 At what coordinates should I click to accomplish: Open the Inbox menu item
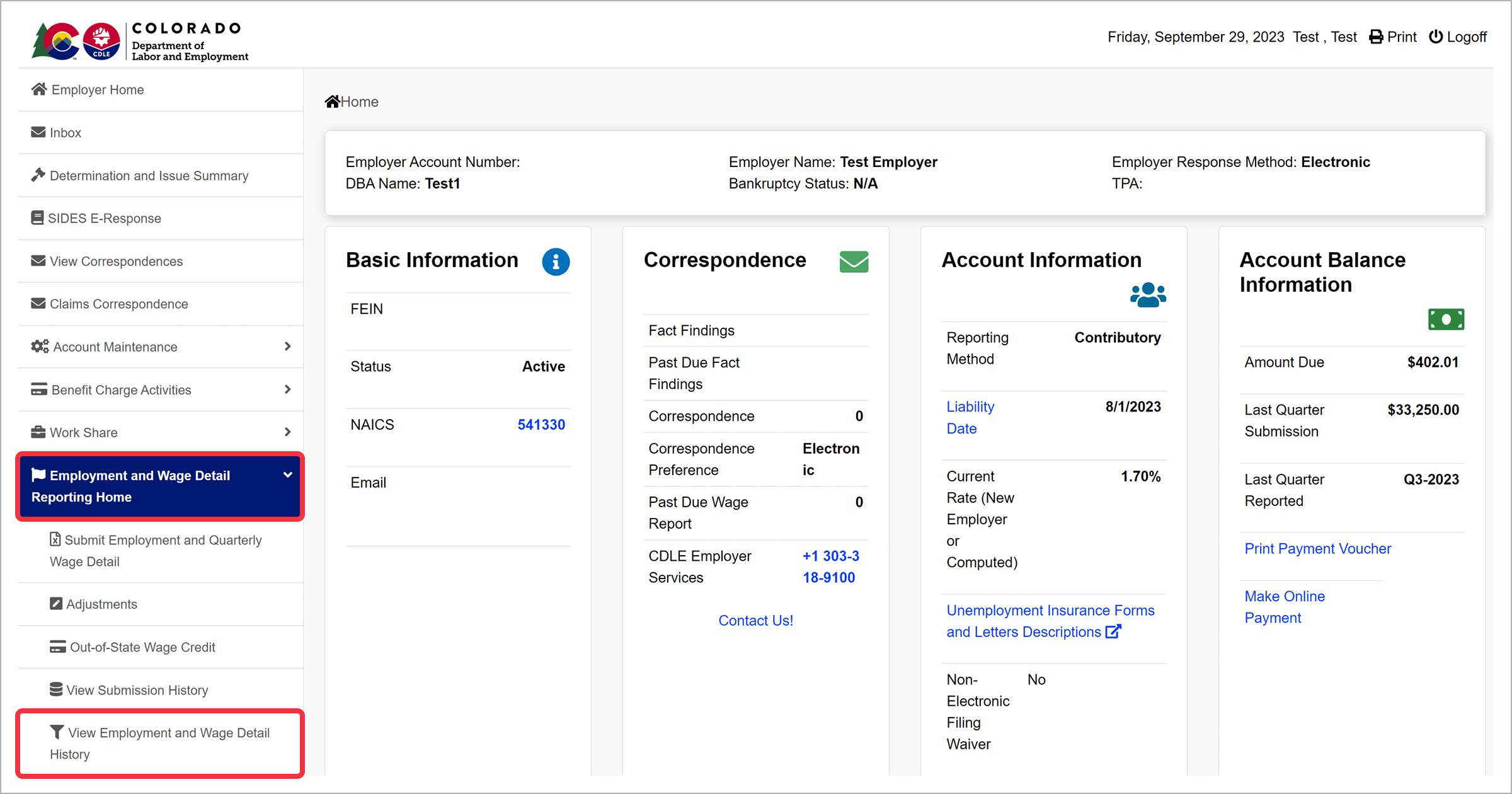point(66,132)
